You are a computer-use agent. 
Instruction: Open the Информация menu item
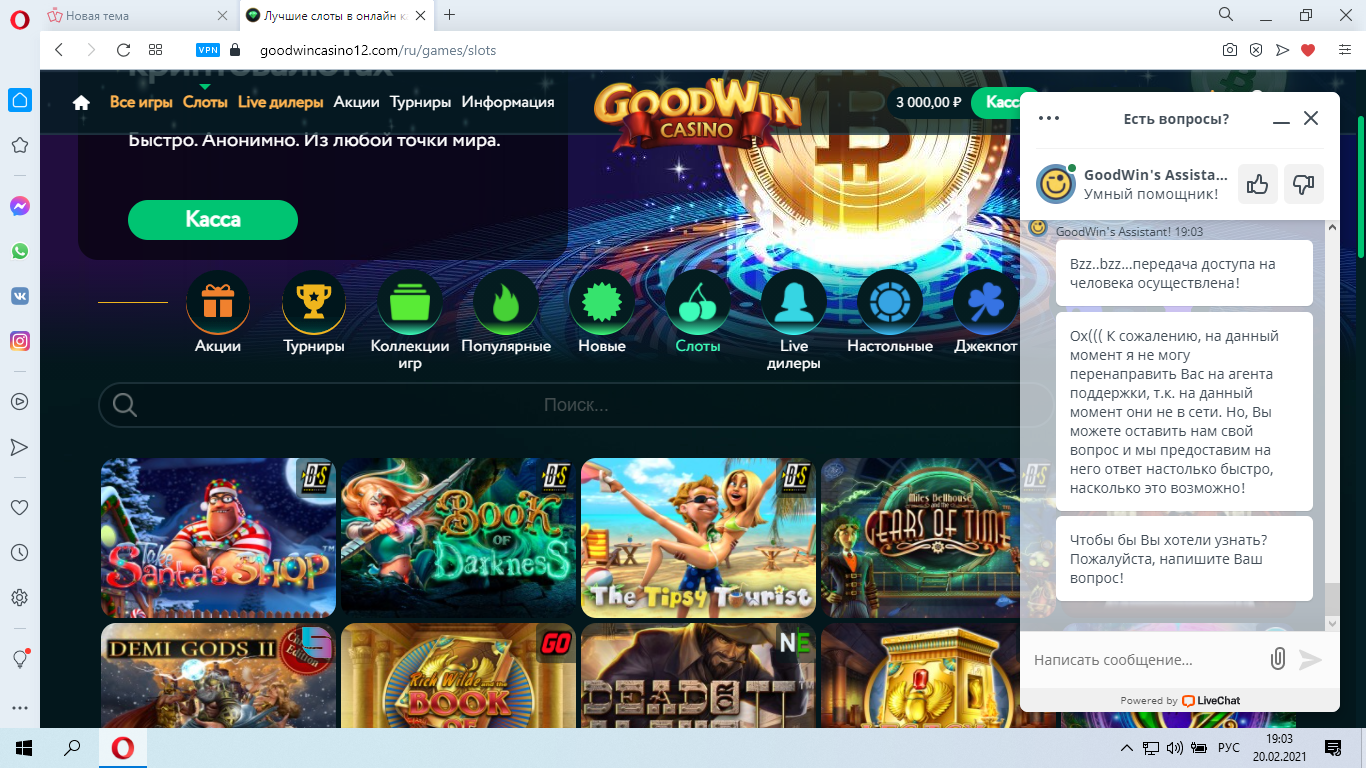tap(507, 102)
